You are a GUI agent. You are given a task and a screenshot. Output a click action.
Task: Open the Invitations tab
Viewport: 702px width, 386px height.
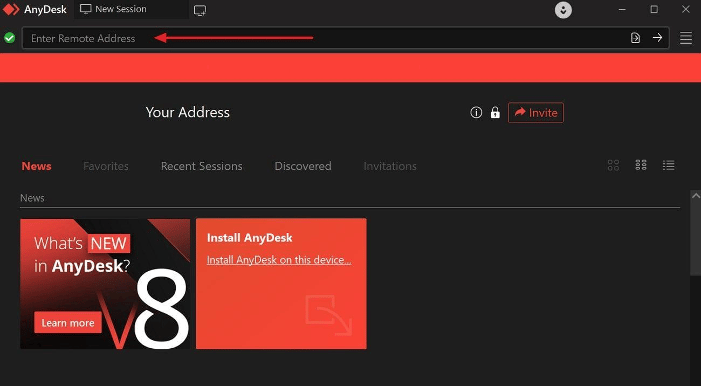point(390,166)
